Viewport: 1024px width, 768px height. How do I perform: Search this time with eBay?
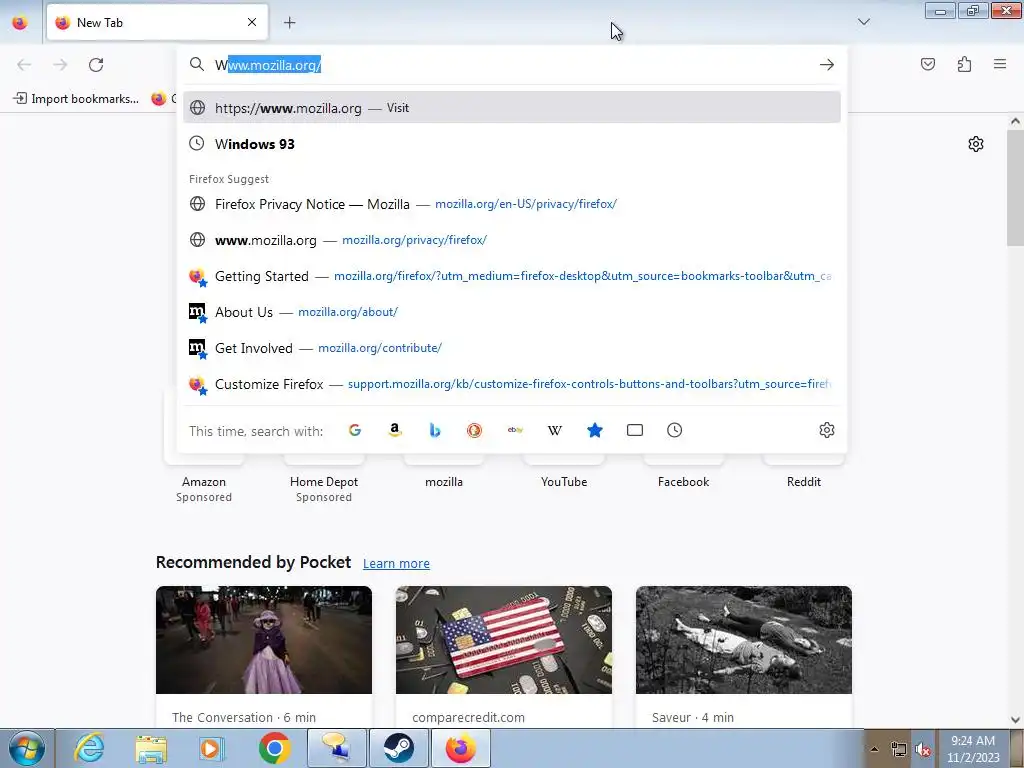515,430
